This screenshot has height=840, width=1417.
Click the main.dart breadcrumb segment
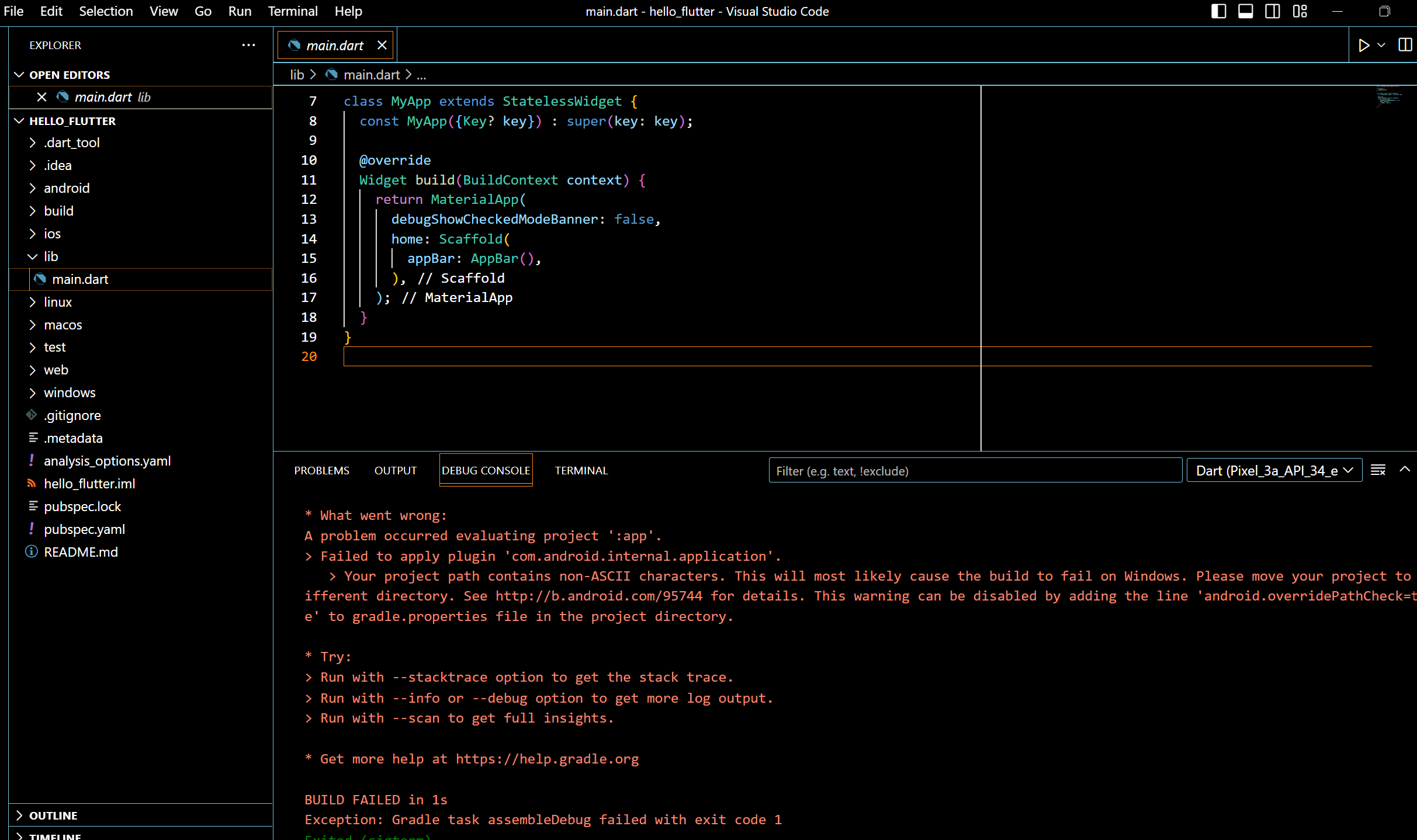[x=363, y=75]
